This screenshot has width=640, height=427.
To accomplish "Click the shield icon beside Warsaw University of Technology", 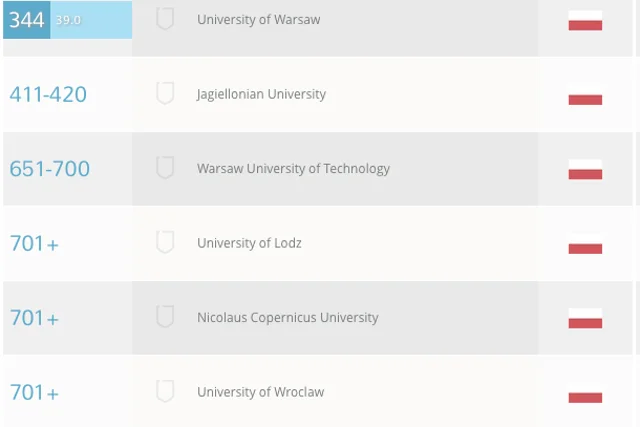I will 165,168.
